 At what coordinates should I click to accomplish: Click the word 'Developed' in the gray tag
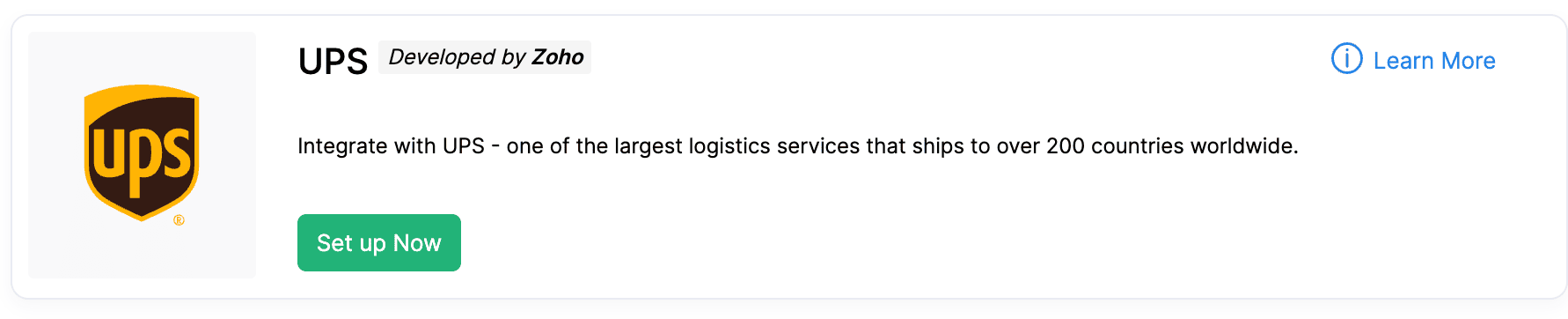(443, 57)
